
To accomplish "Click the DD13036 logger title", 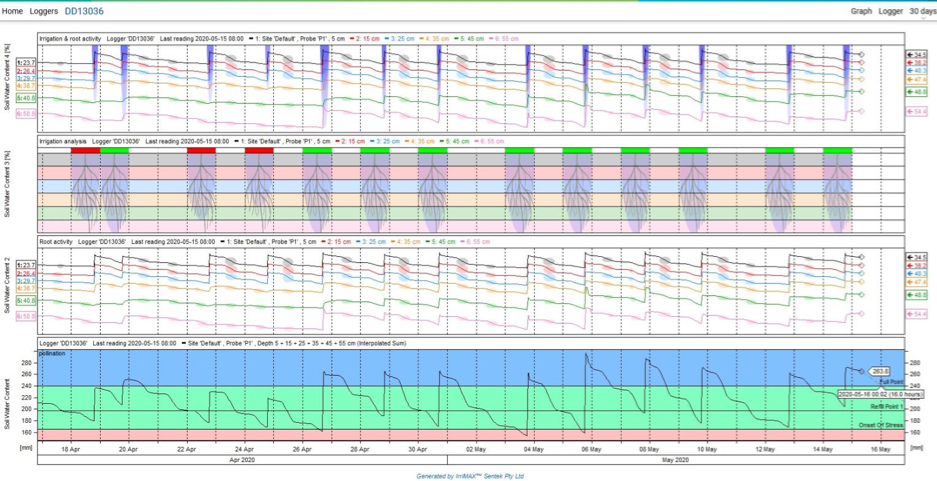I will pos(84,11).
